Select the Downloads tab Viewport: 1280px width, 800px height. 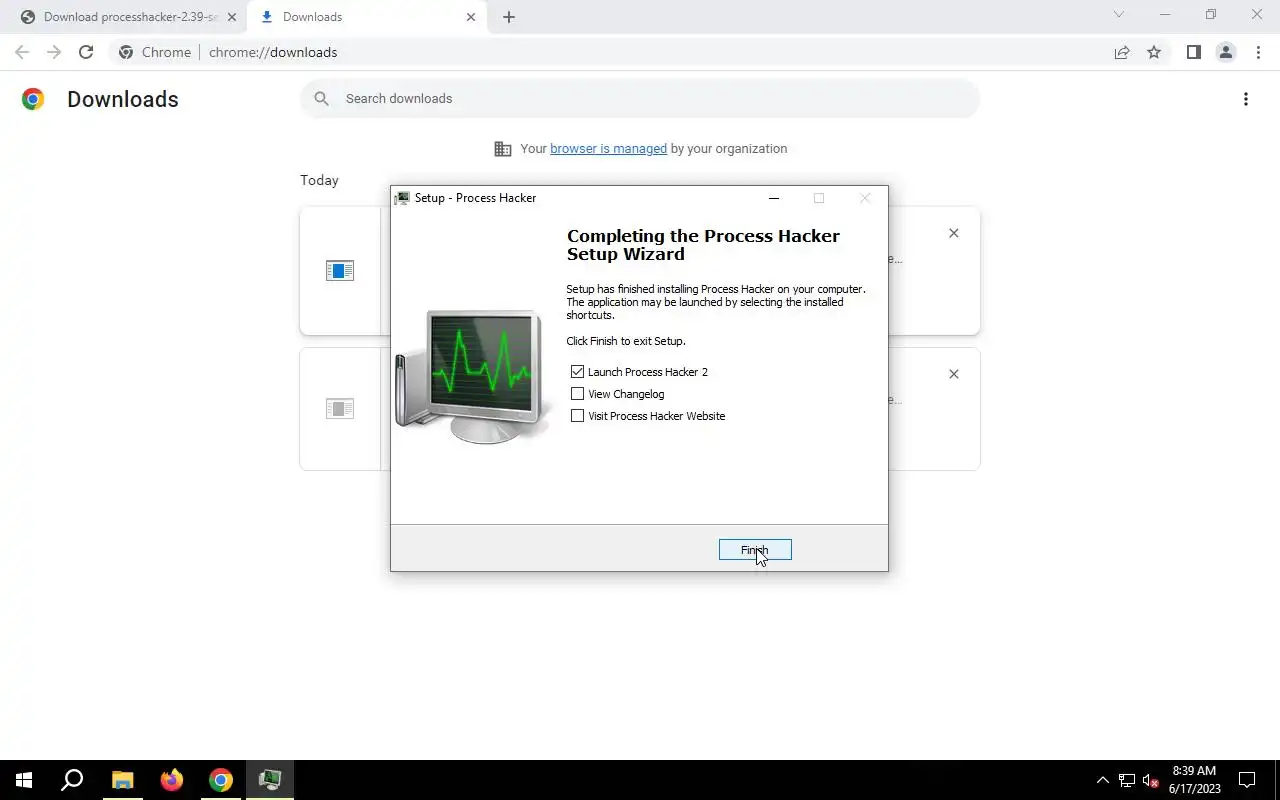pyautogui.click(x=365, y=17)
